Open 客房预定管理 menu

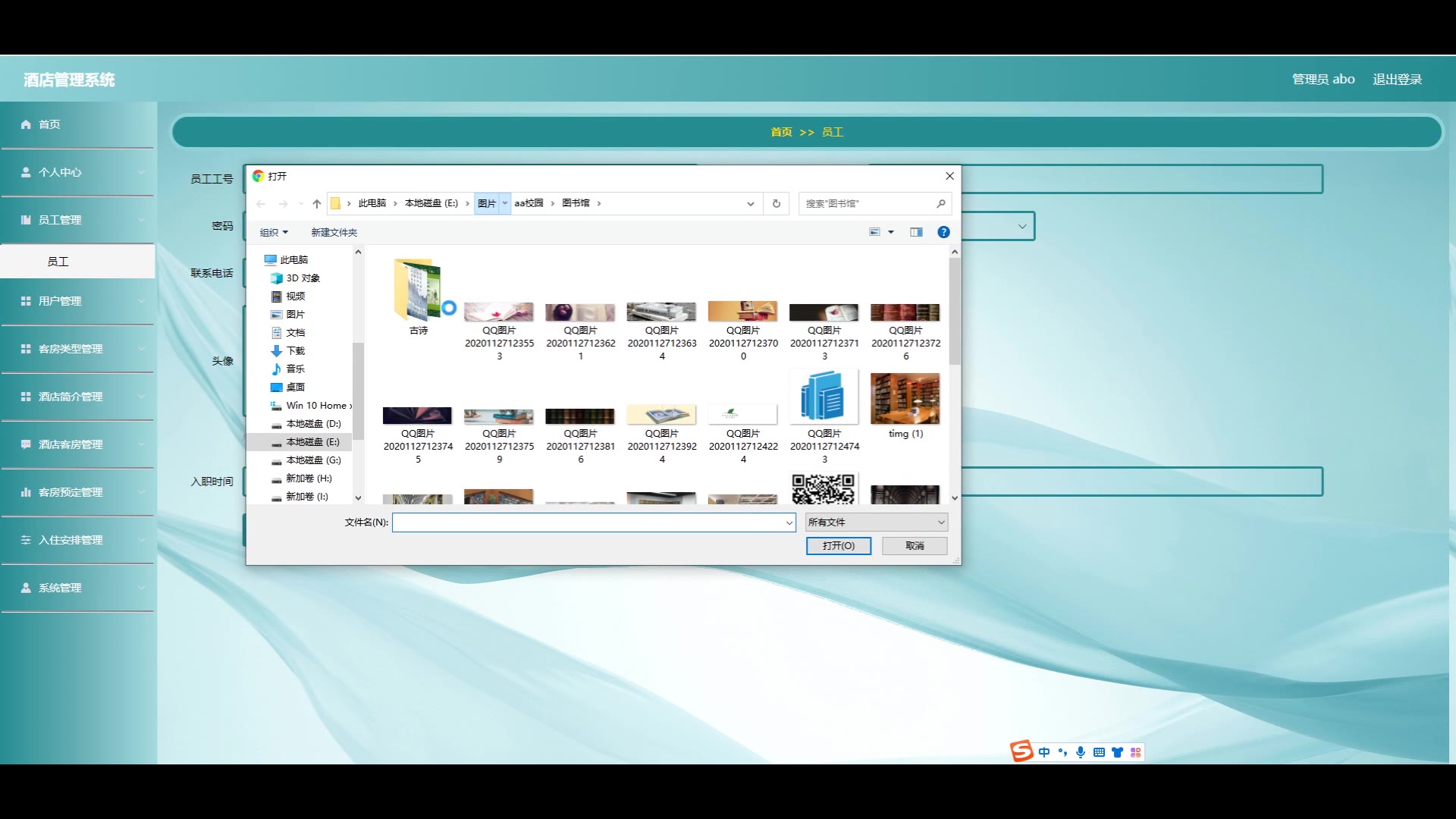point(77,492)
